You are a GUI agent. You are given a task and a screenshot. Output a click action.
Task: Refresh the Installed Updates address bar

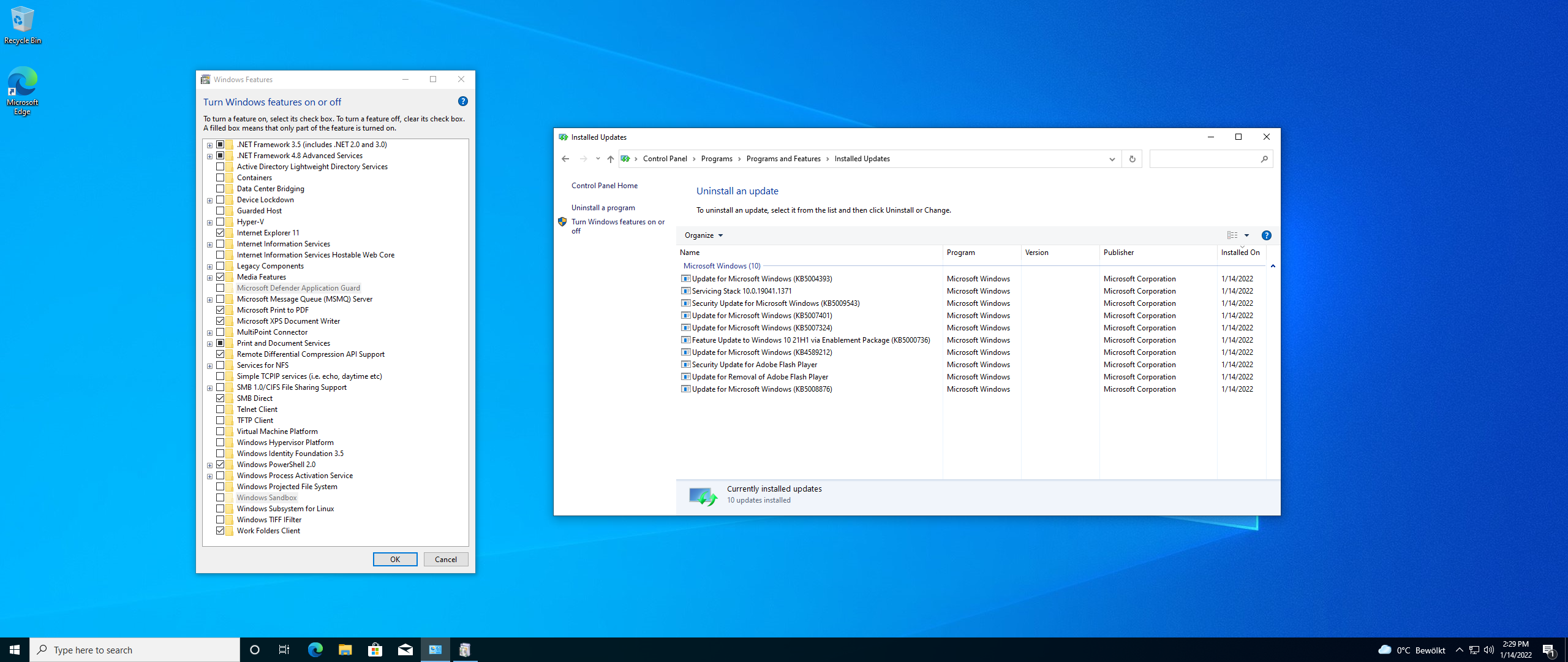click(1132, 159)
